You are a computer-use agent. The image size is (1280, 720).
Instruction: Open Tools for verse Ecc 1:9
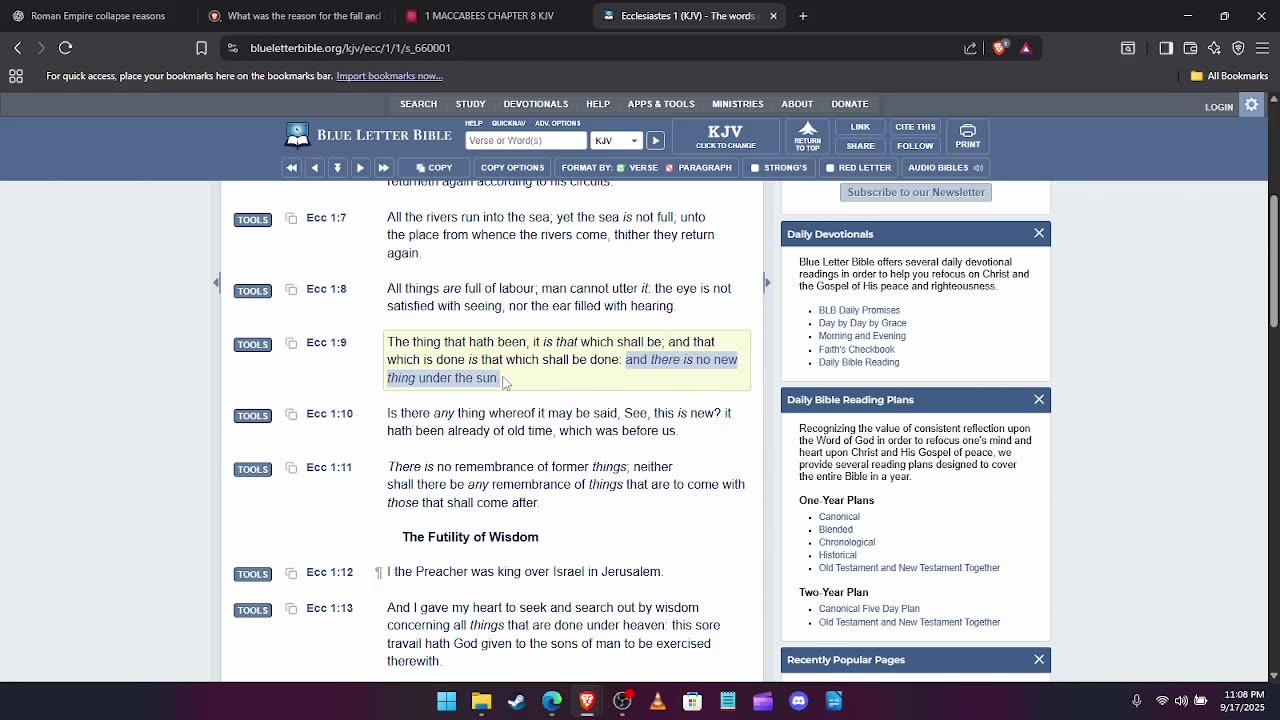(x=253, y=345)
